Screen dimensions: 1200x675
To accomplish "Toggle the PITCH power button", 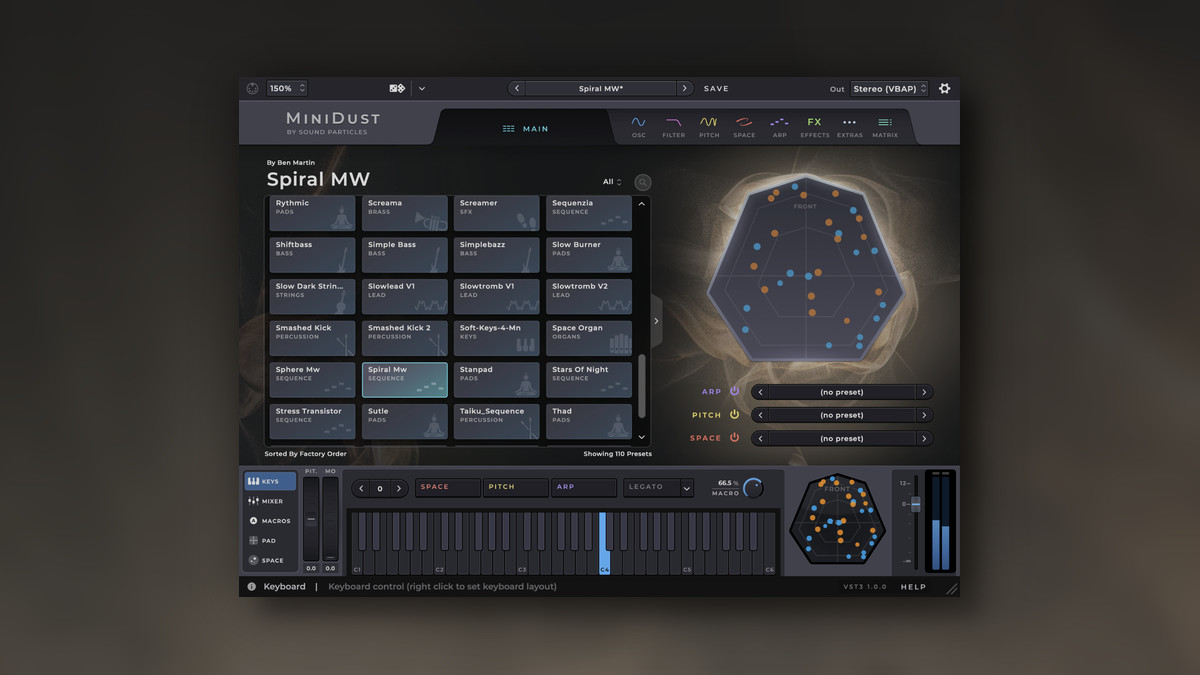I will pos(734,415).
